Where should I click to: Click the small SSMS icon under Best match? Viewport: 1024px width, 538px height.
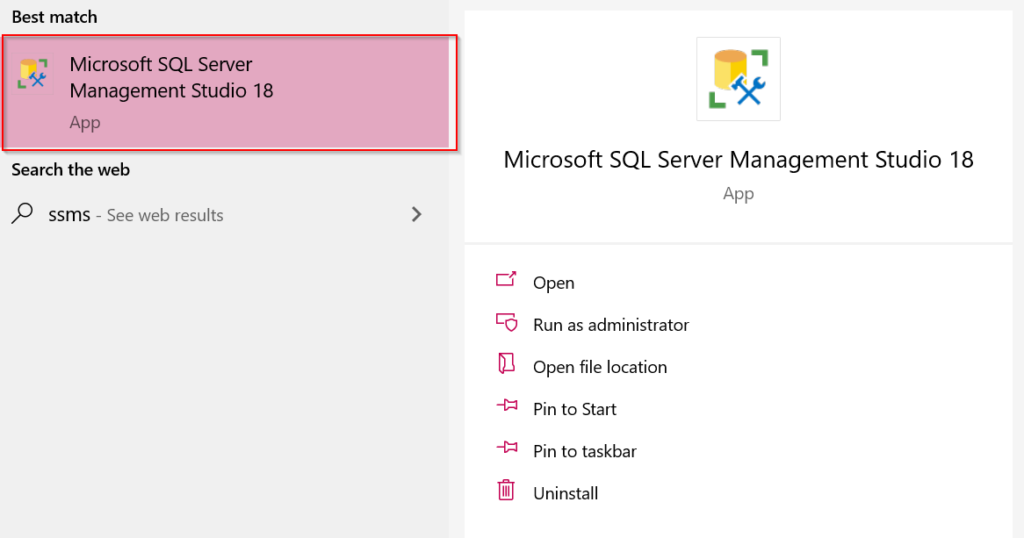(x=33, y=74)
